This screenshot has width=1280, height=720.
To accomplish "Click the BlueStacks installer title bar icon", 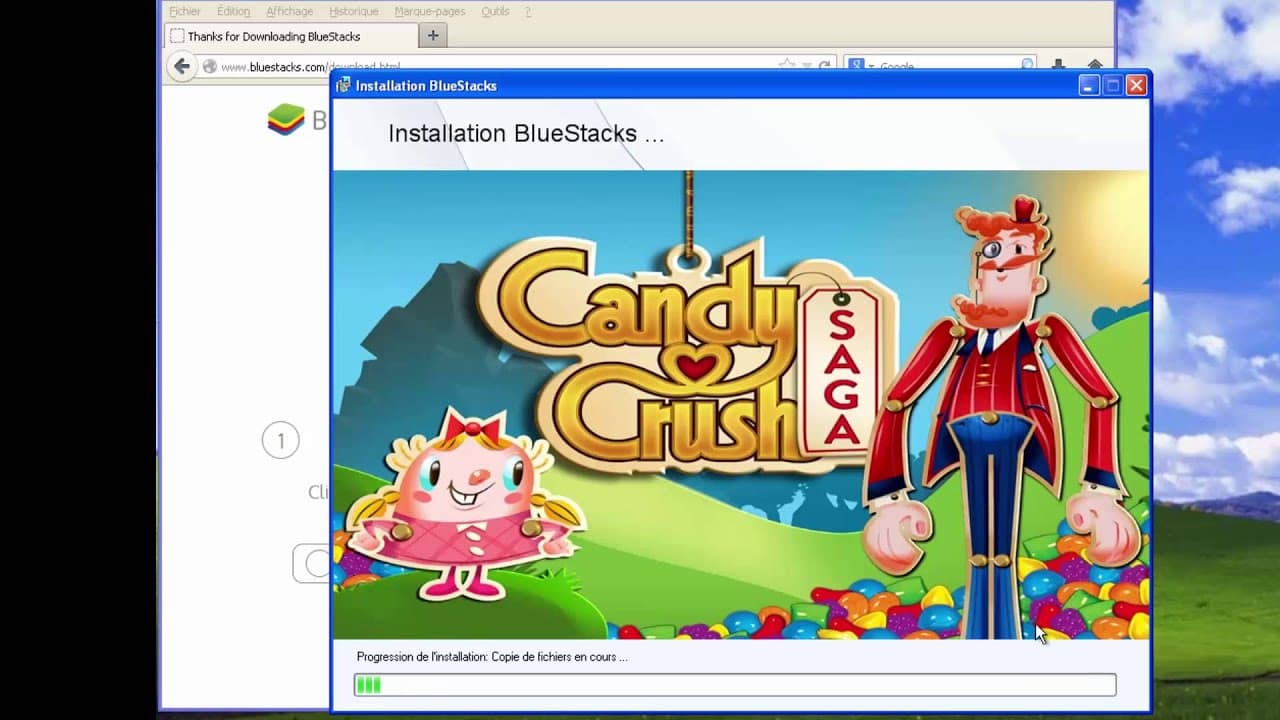I will (x=343, y=85).
